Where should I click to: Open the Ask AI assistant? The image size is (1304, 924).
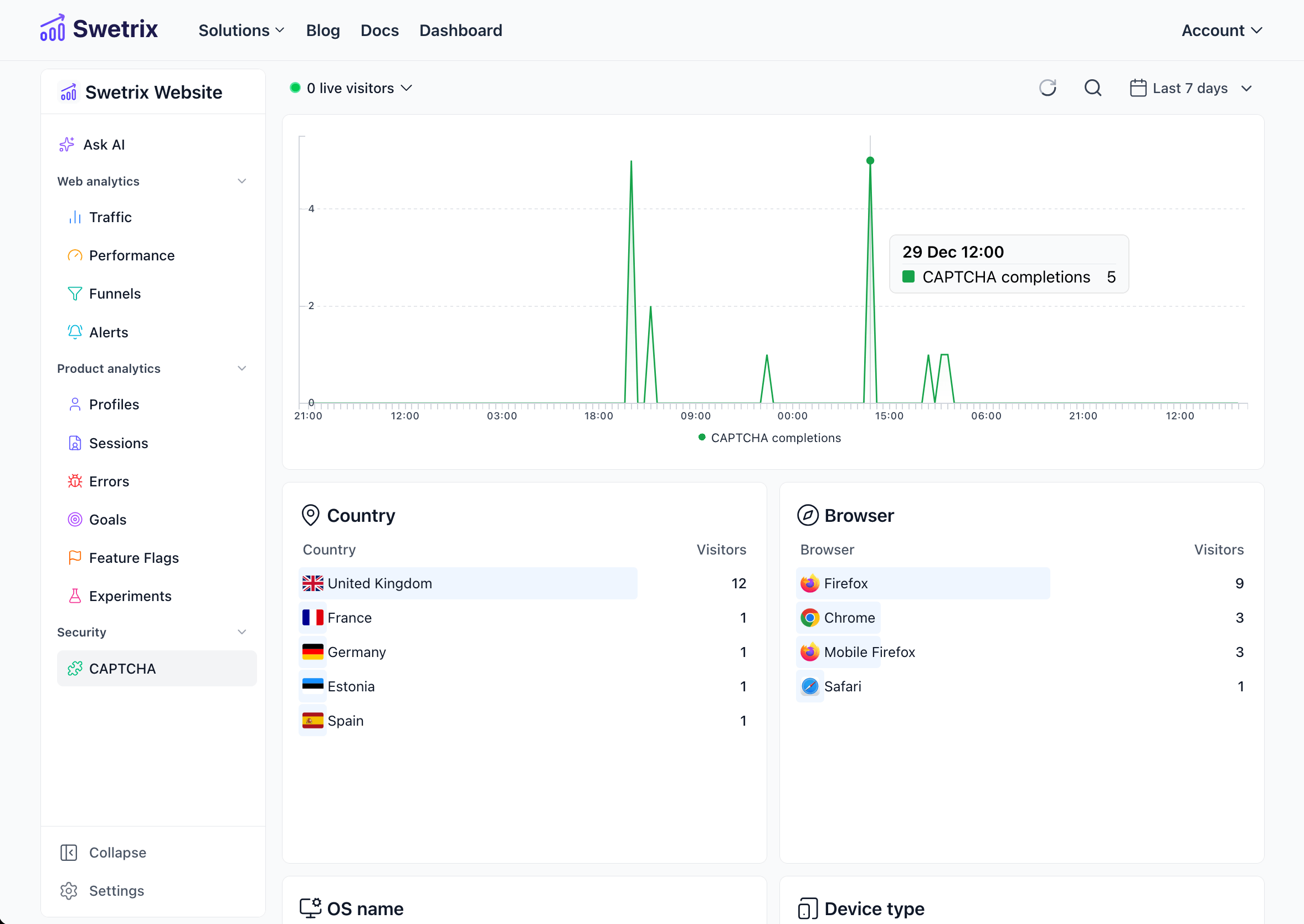click(106, 144)
